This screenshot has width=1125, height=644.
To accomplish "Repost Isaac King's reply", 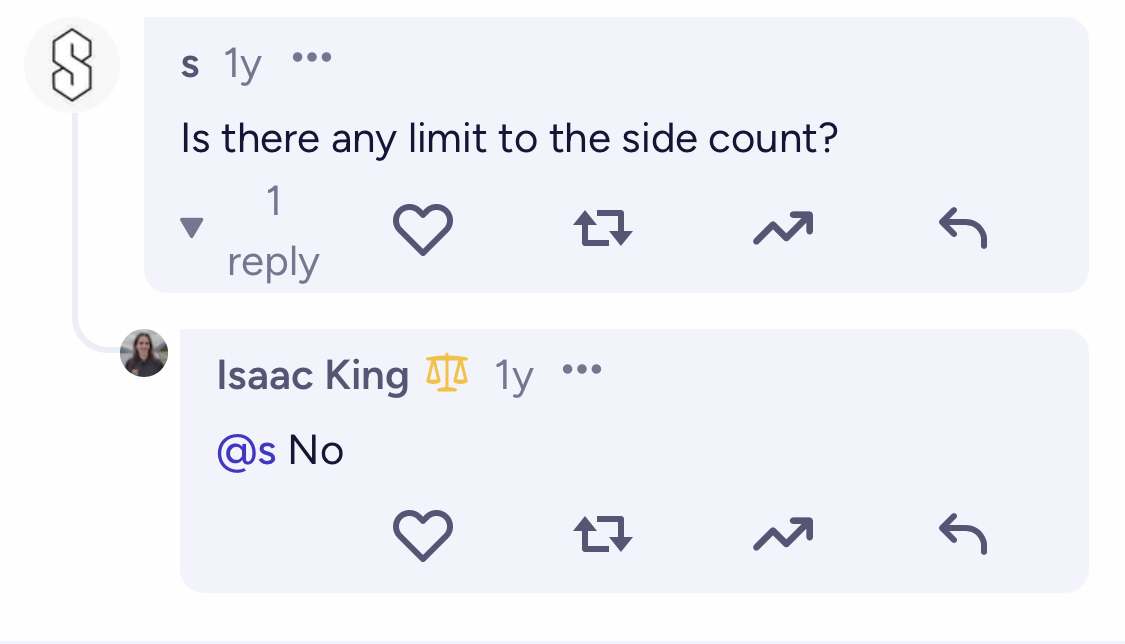I will tap(603, 534).
